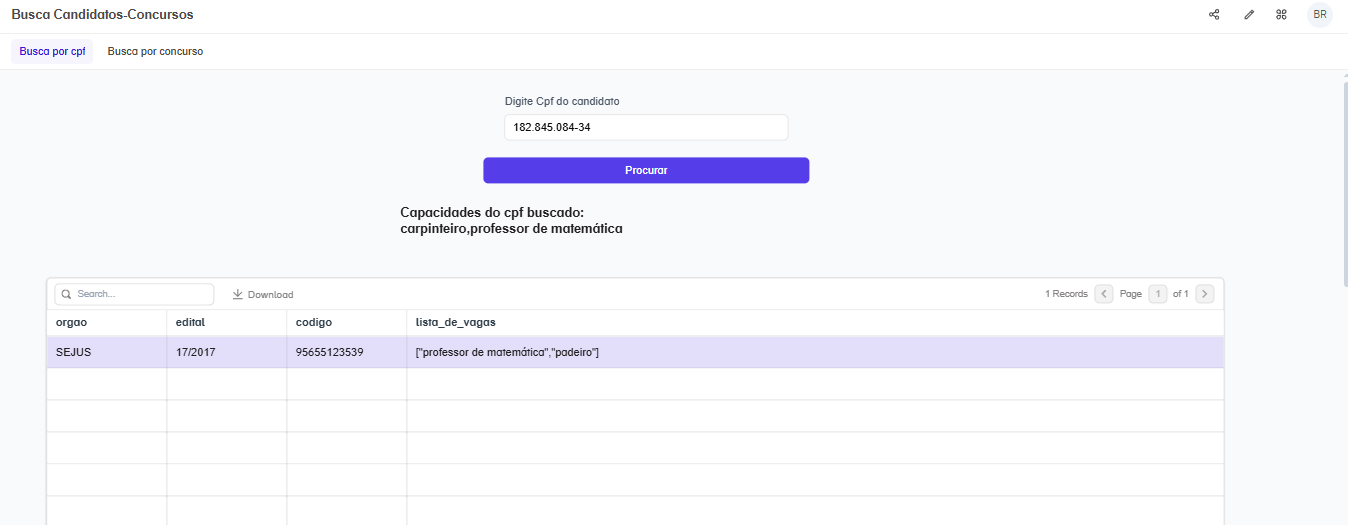1348x525 pixels.
Task: Click the apps grid icon
Action: [1281, 15]
